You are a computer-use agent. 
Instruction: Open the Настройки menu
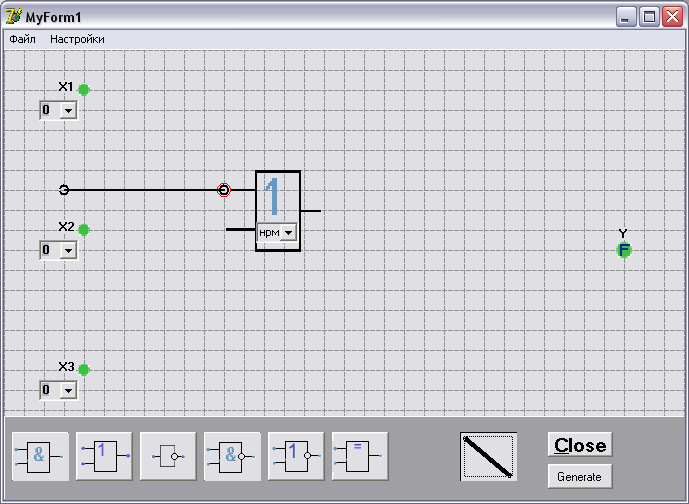(77, 39)
